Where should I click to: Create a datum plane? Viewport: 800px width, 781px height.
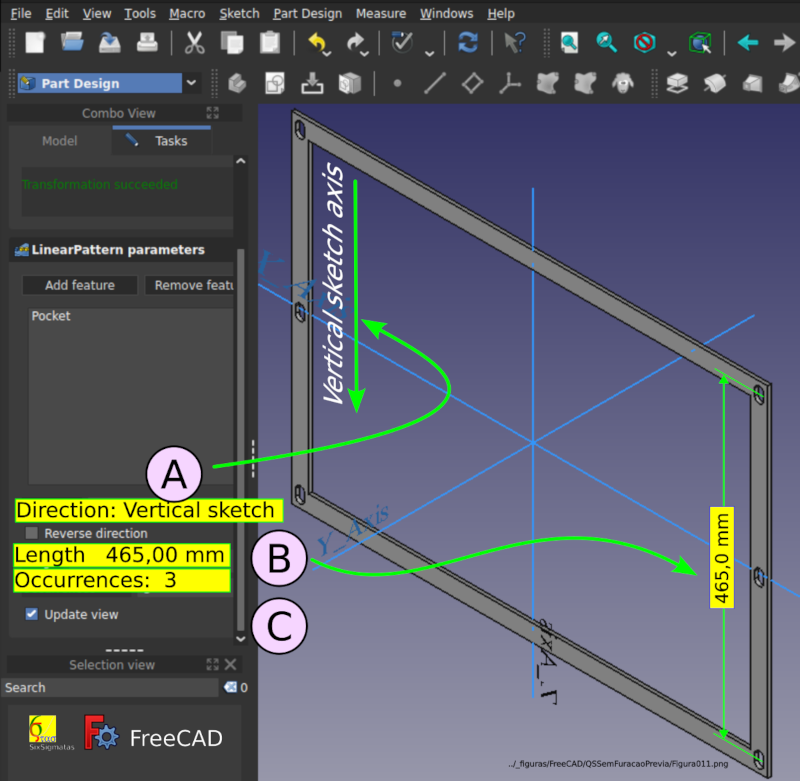pos(472,83)
